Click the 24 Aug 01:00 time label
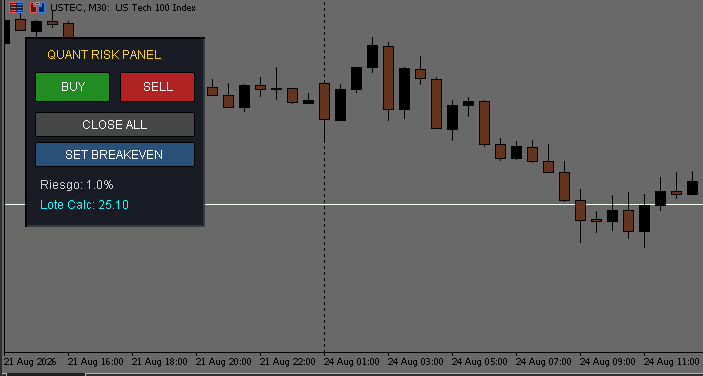This screenshot has height=376, width=703. (352, 362)
